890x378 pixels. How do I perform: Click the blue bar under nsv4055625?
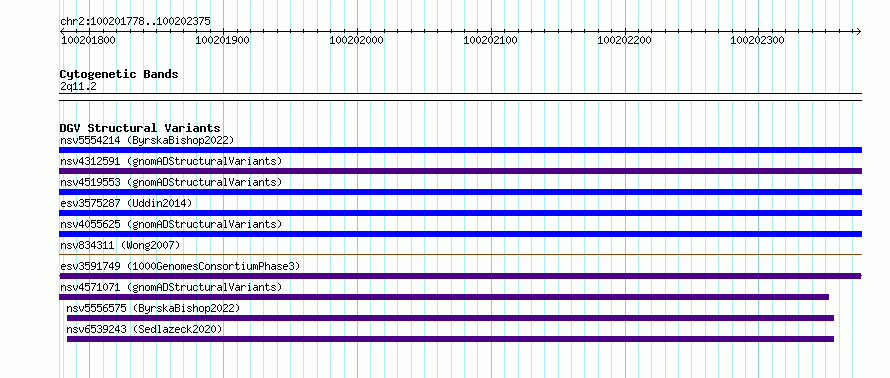tap(460, 234)
